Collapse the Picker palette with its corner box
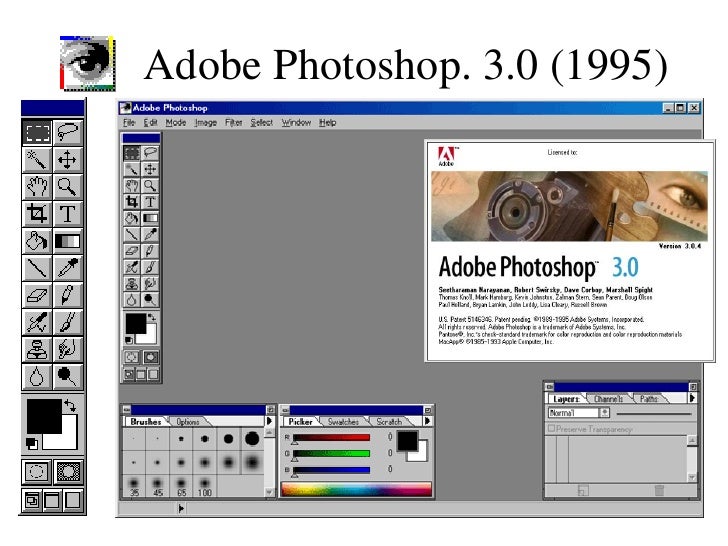Viewport: 728px width, 546px height. pyautogui.click(x=428, y=410)
